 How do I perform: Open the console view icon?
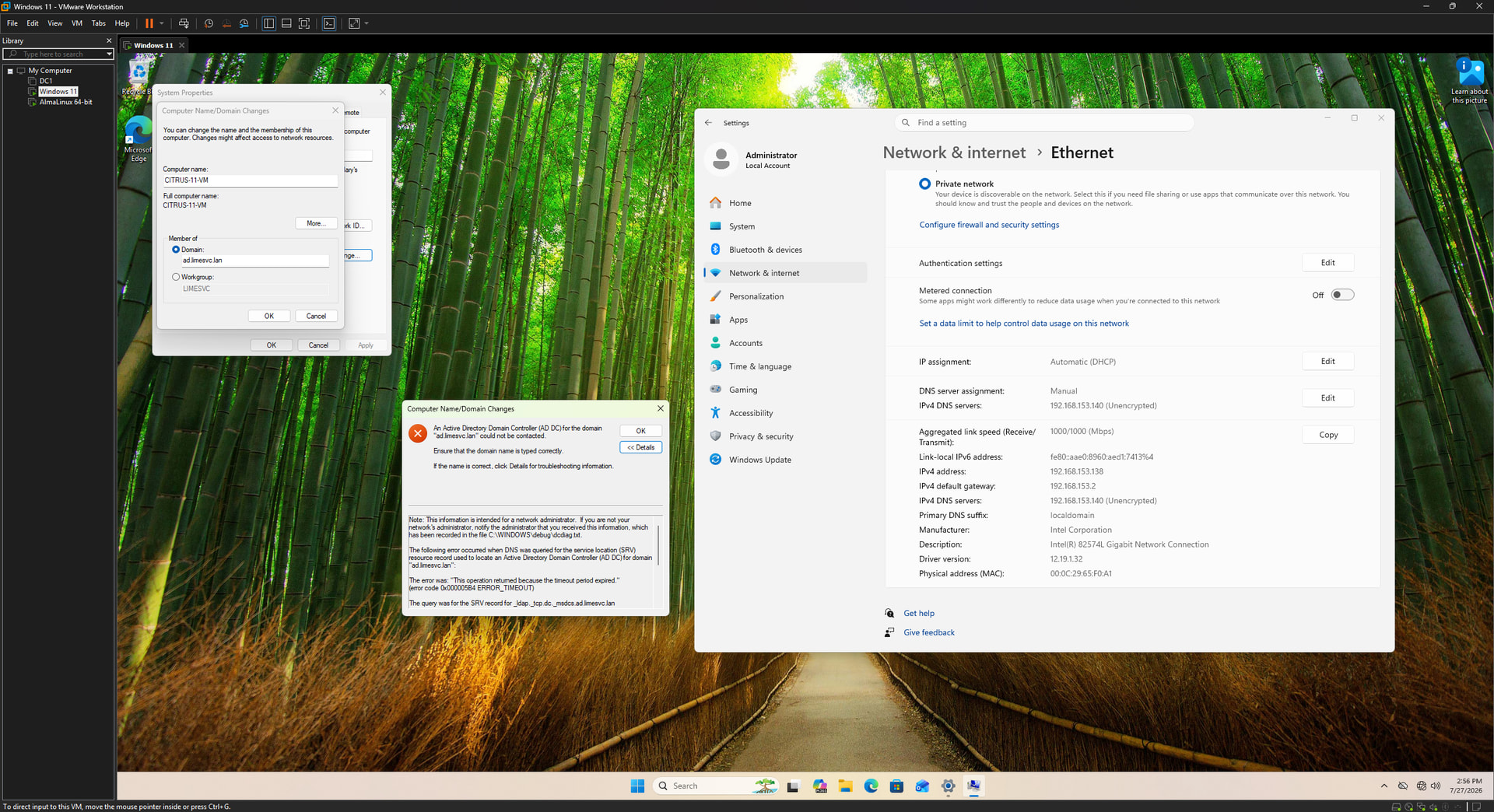[x=329, y=23]
